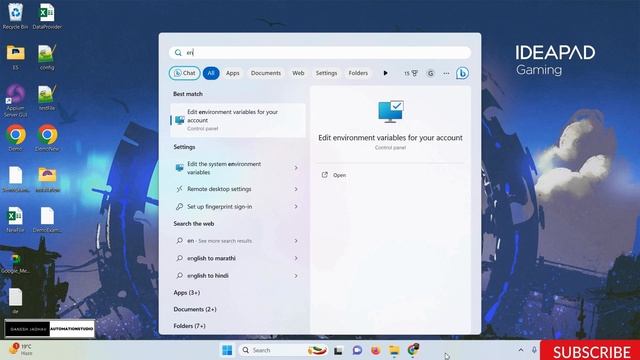Launch Appium Server GUI shortcut

tap(16, 100)
